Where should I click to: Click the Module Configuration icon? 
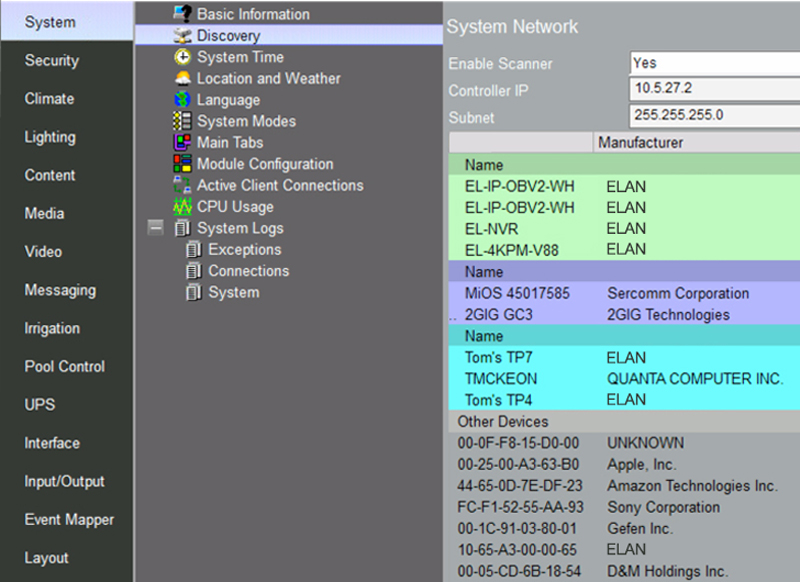point(183,164)
